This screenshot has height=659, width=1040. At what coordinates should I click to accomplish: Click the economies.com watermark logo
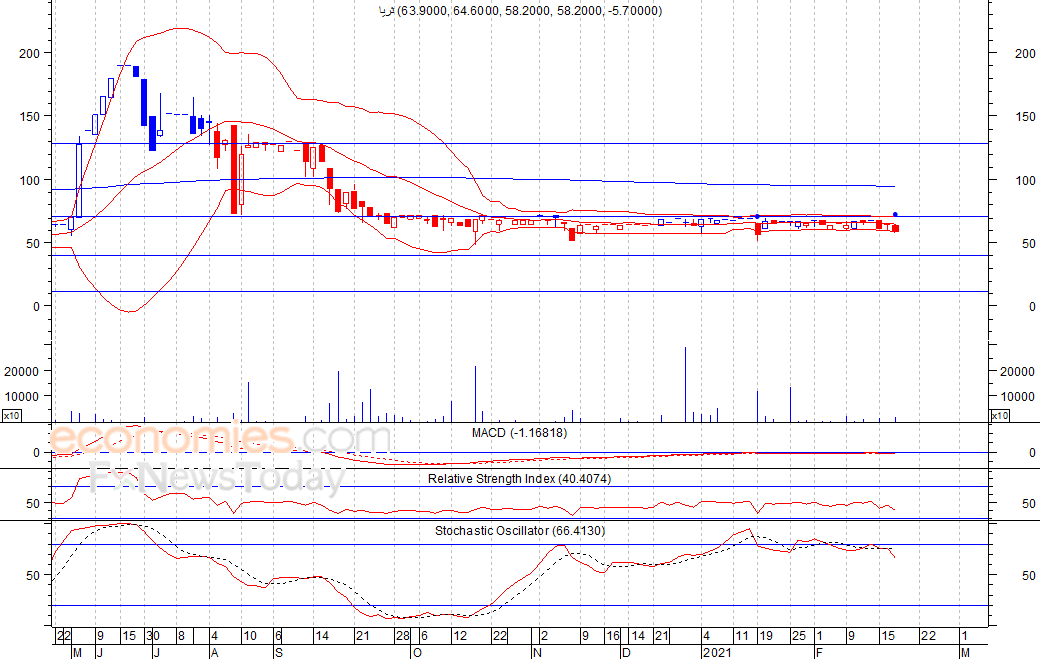tap(219, 439)
